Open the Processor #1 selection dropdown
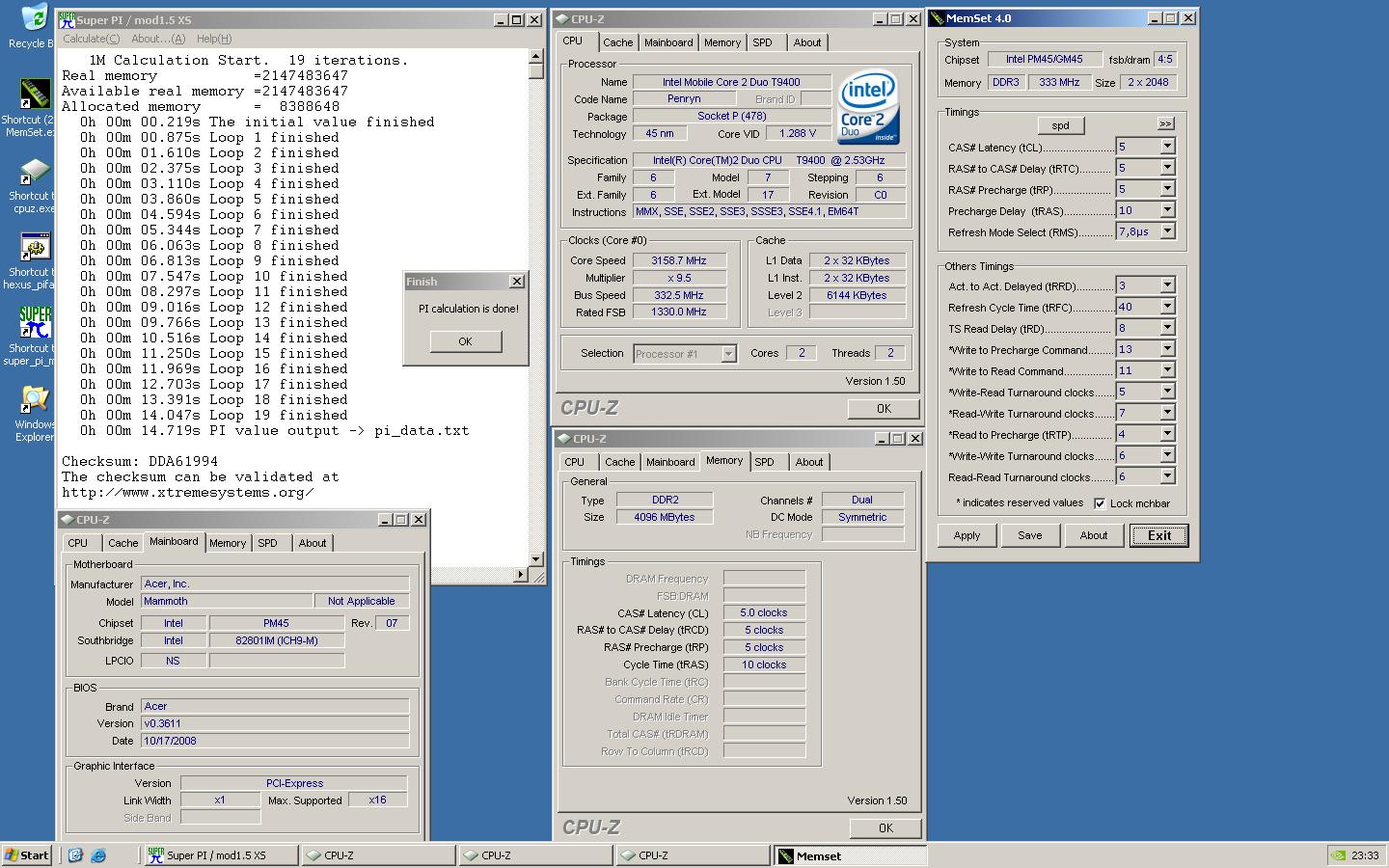The width and height of the screenshot is (1389, 868). pos(728,354)
